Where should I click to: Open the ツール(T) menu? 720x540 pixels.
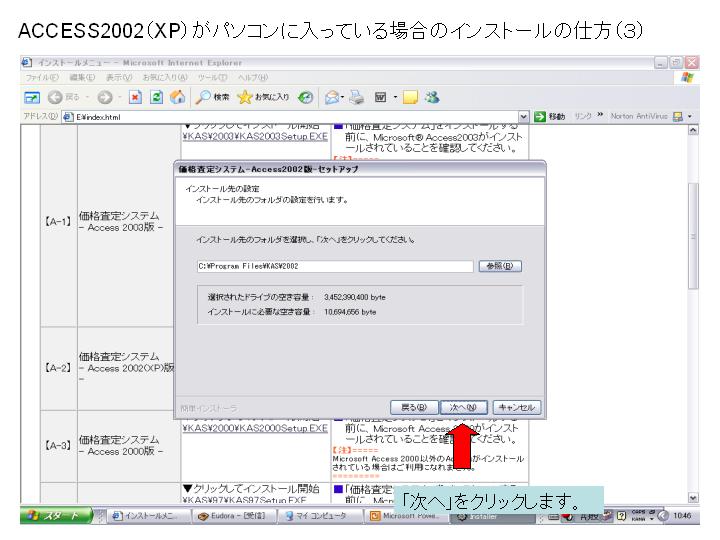(213, 78)
